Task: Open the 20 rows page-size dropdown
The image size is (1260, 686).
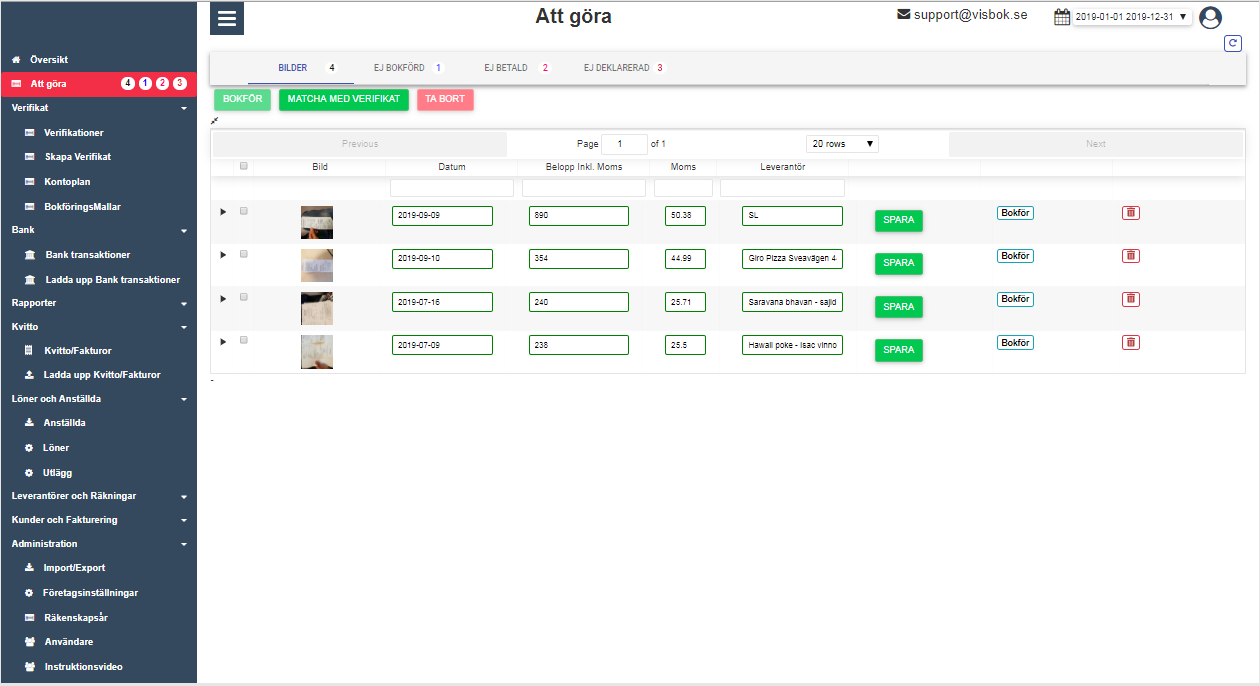Action: click(x=842, y=144)
